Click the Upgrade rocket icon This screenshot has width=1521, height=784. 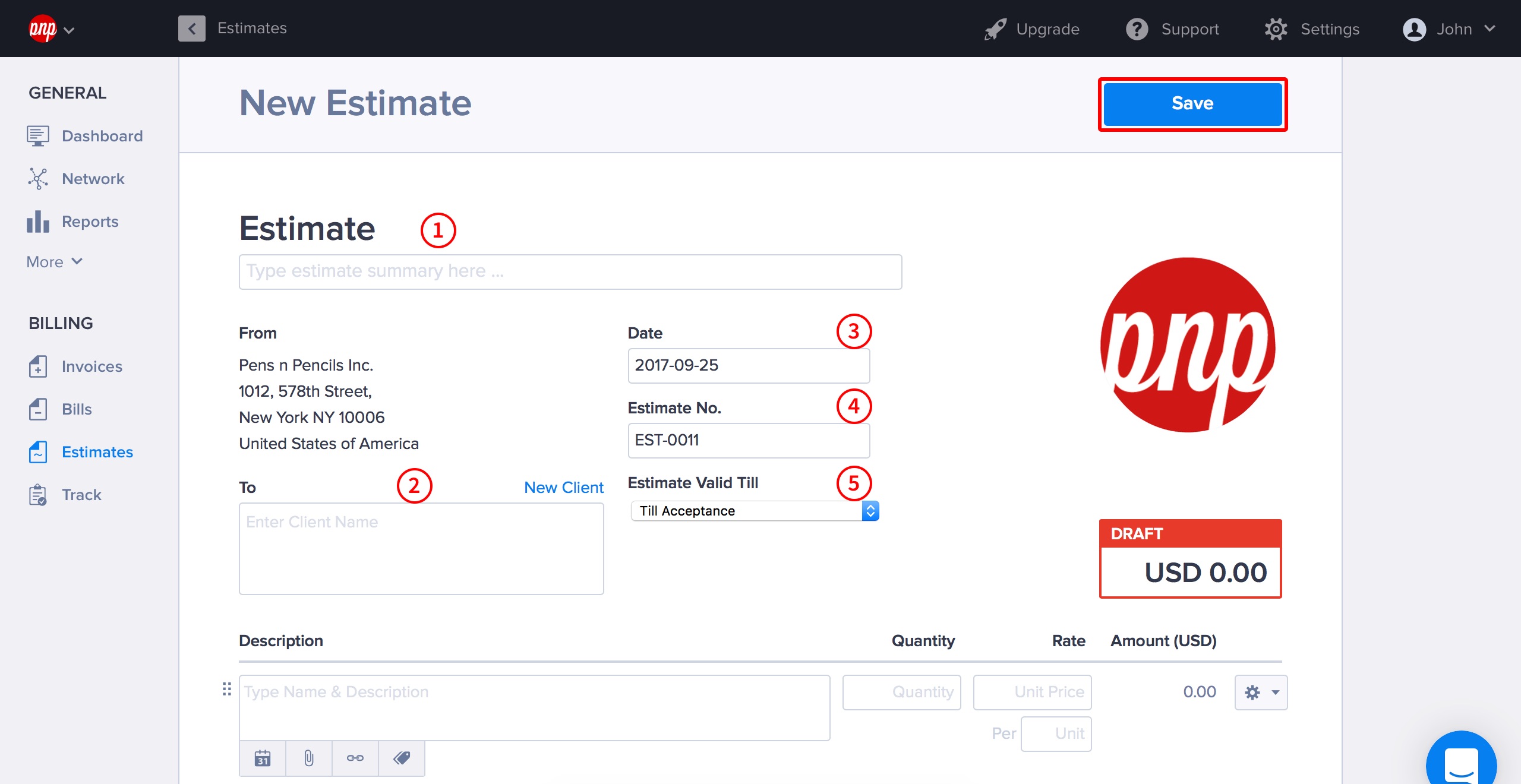tap(995, 29)
